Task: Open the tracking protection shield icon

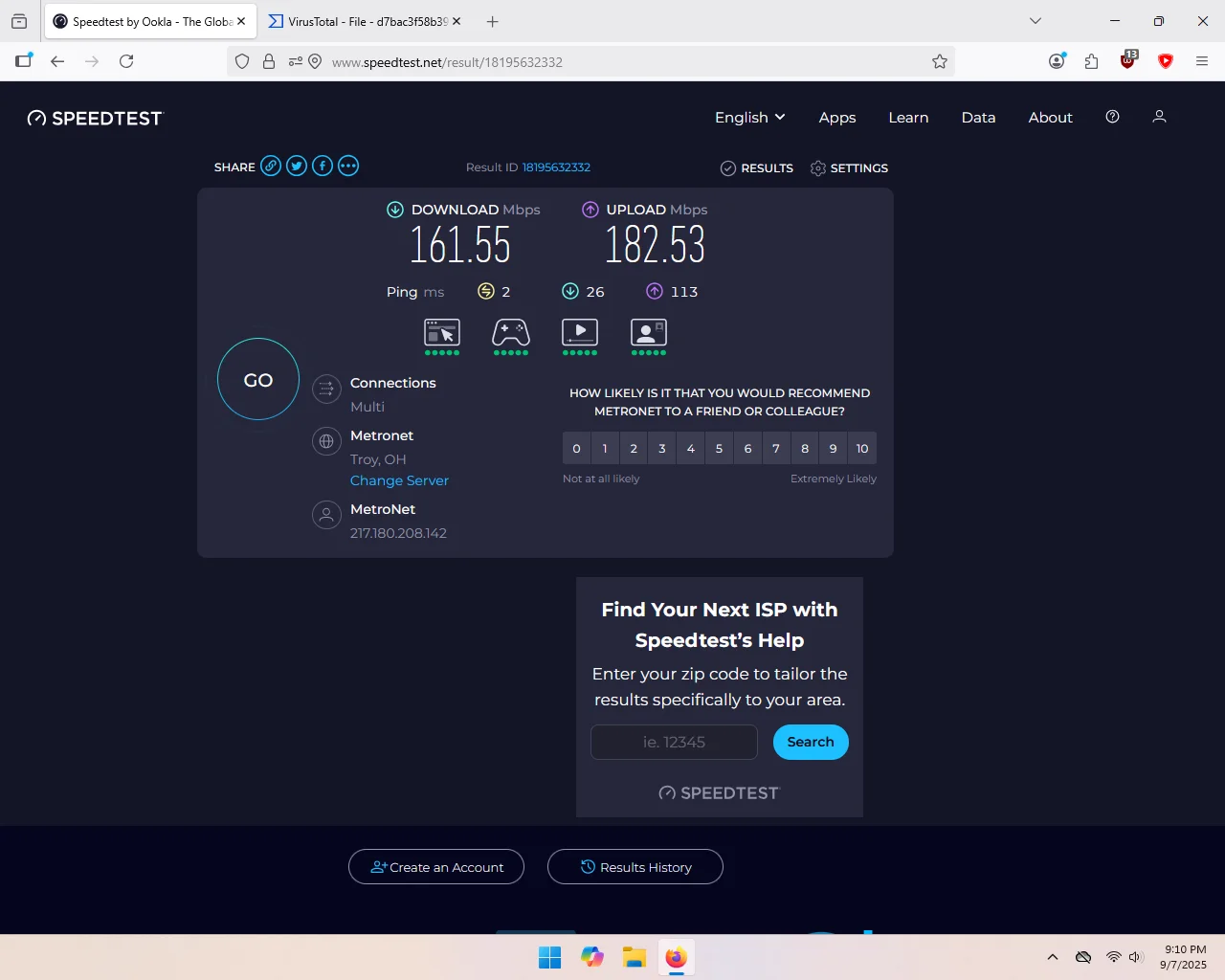Action: click(x=242, y=61)
